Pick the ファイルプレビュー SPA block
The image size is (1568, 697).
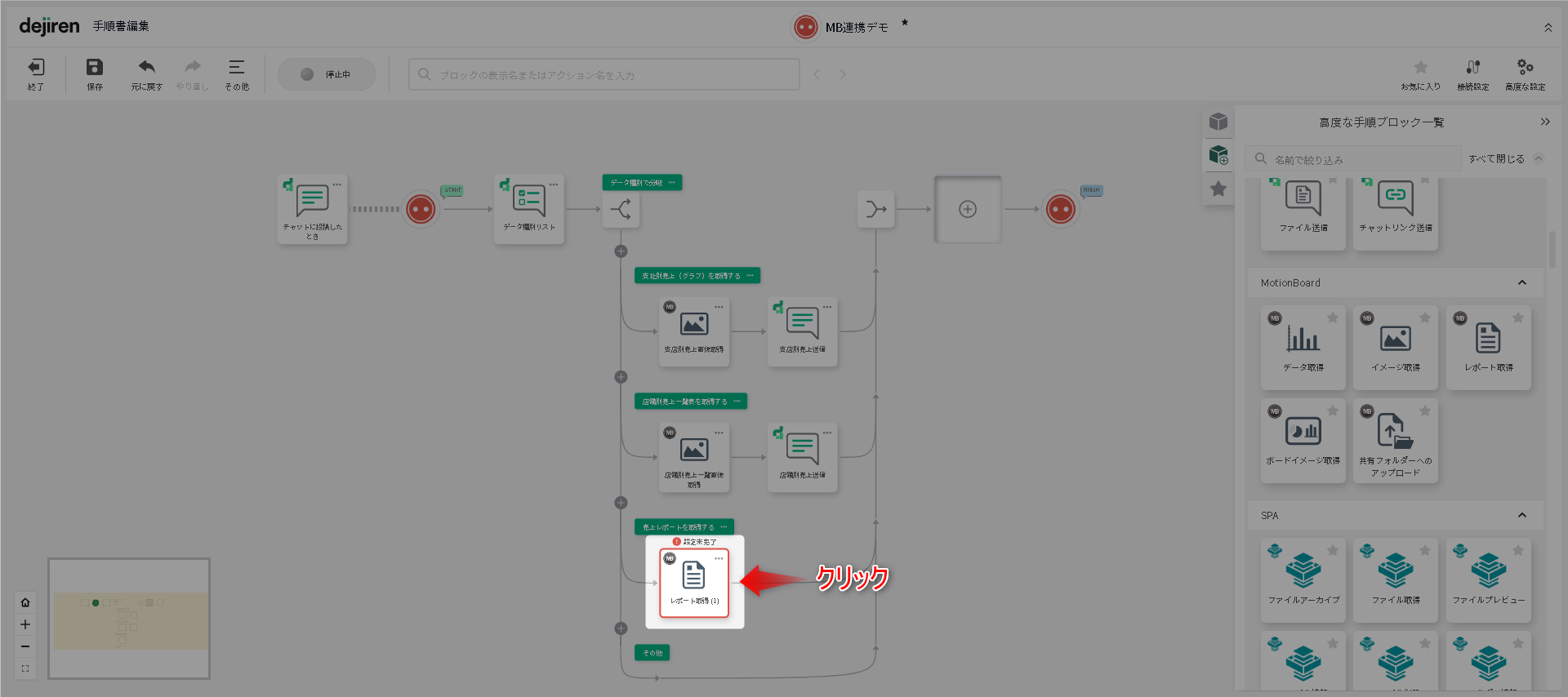pos(1489,580)
